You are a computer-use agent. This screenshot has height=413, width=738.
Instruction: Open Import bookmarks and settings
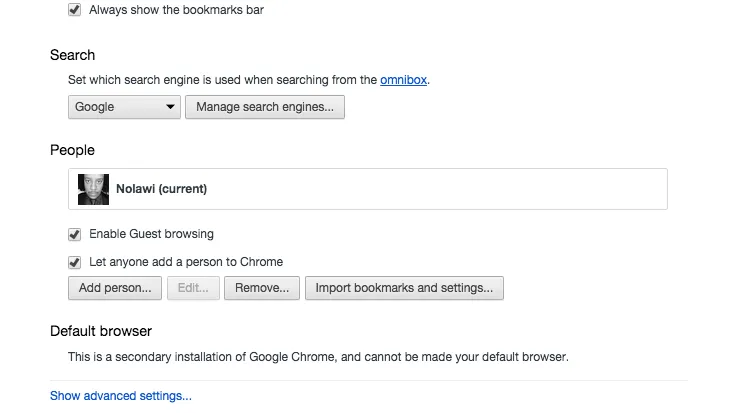pos(404,288)
